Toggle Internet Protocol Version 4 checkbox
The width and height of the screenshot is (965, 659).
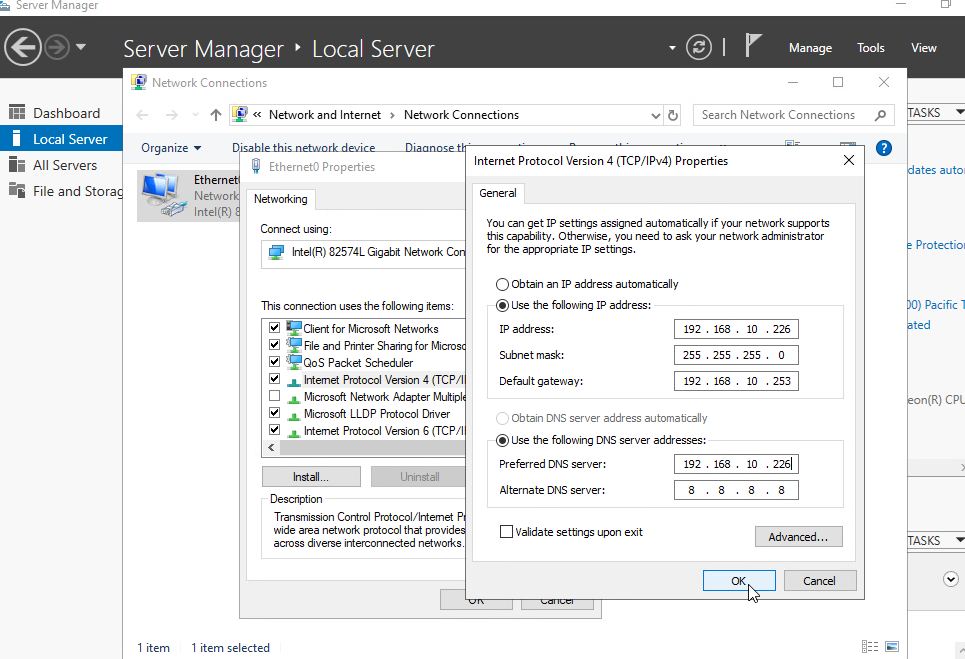coord(274,379)
